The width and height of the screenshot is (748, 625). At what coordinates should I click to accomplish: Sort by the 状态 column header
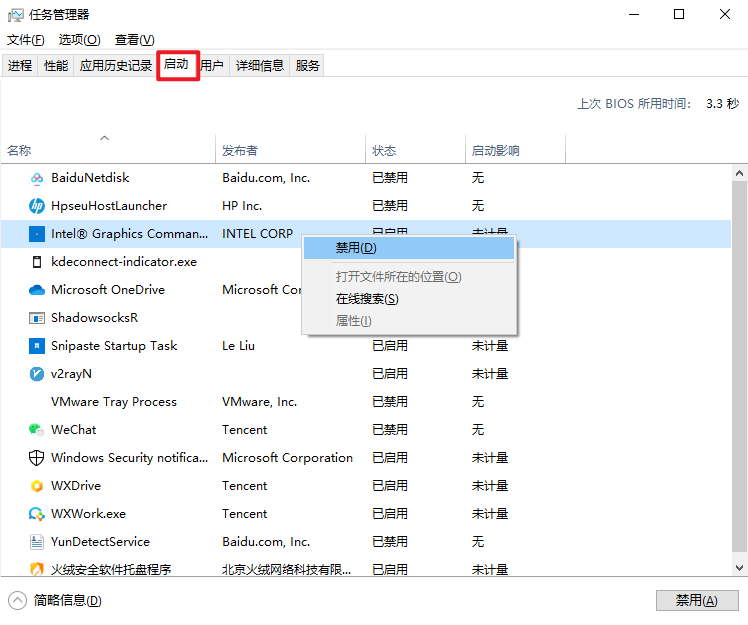416,151
